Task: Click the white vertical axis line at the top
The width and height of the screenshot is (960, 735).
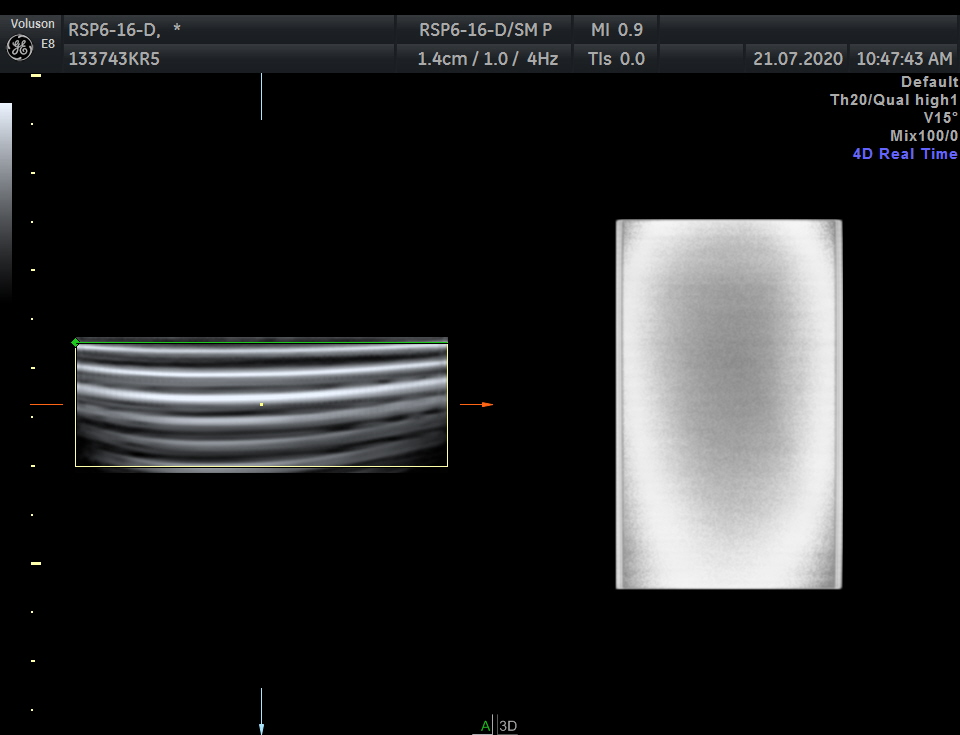Action: [x=261, y=96]
